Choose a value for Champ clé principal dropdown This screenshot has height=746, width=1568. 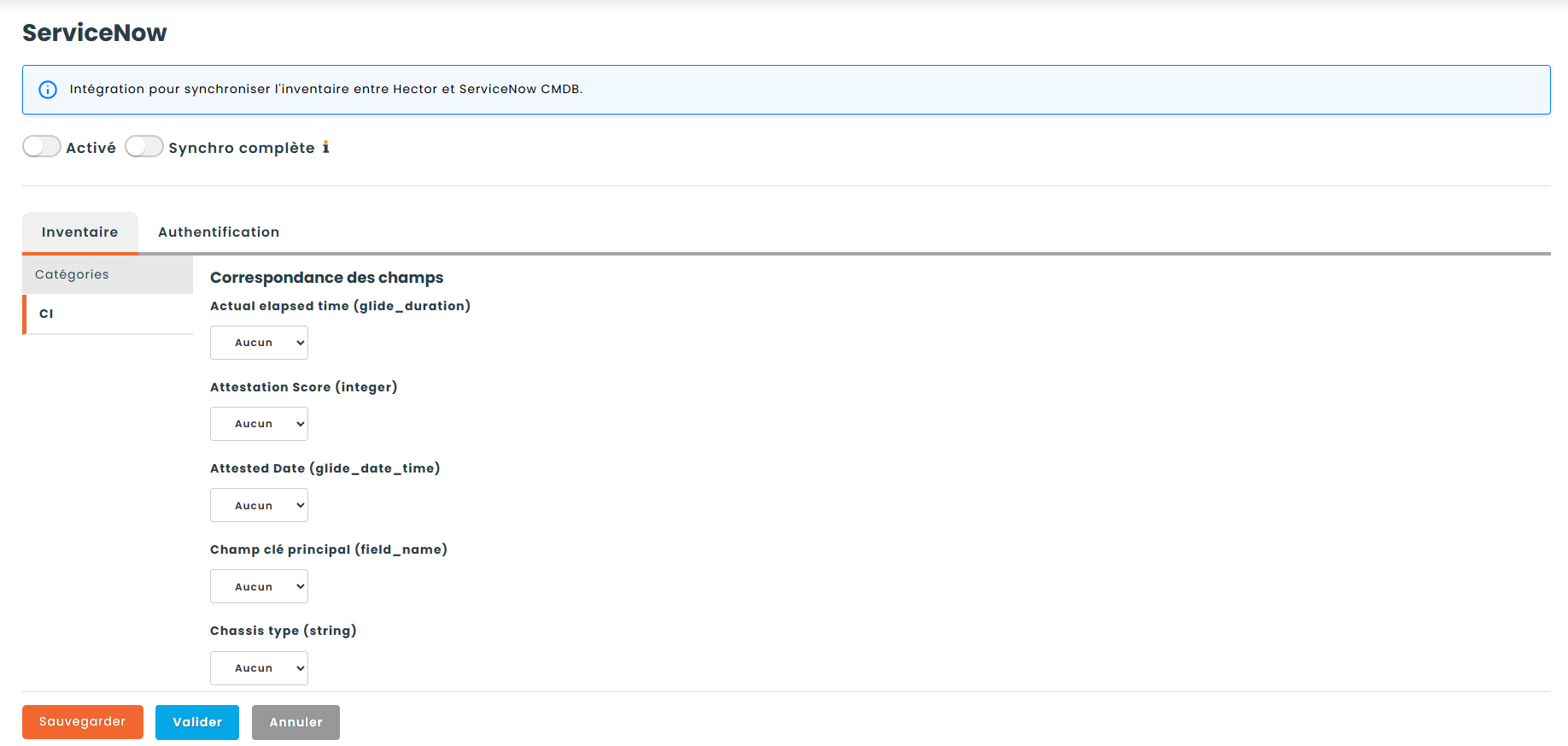[x=259, y=587]
